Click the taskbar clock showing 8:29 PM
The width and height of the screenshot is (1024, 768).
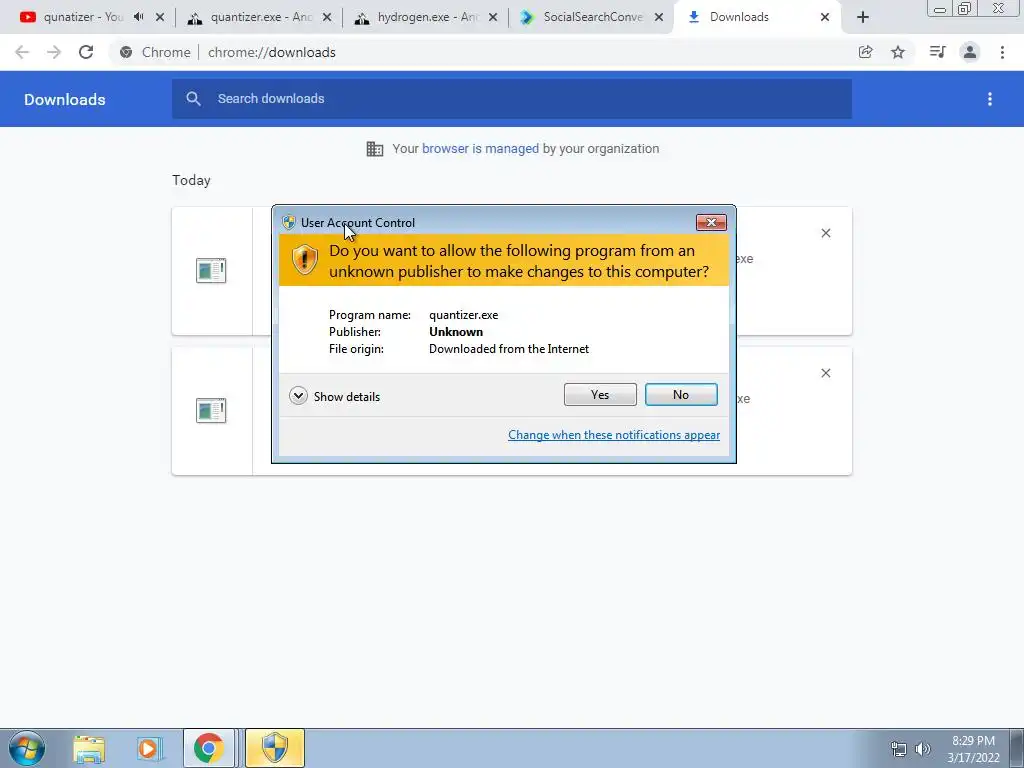tap(973, 749)
